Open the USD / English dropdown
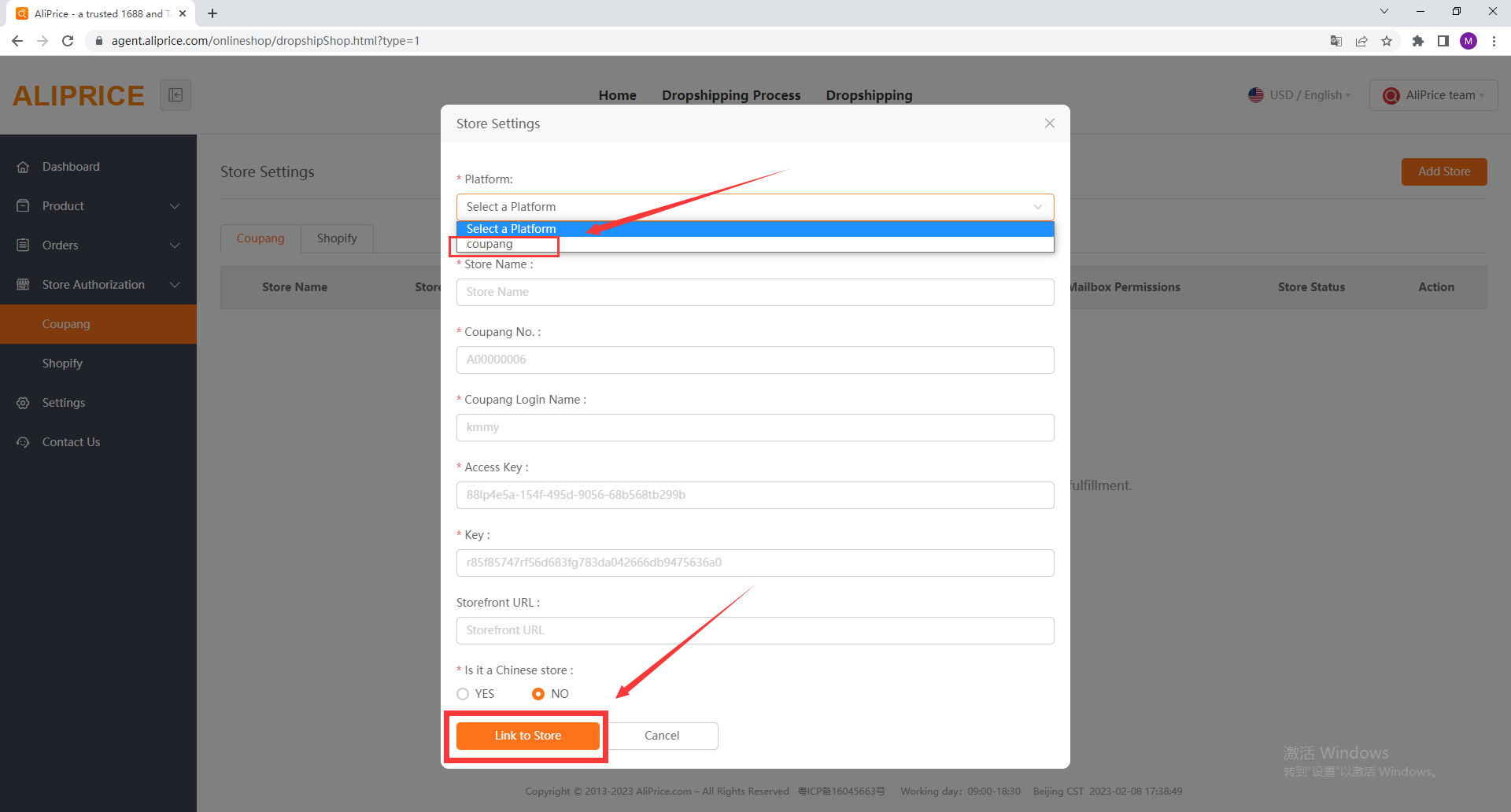The height and width of the screenshot is (812, 1511). 1299,95
